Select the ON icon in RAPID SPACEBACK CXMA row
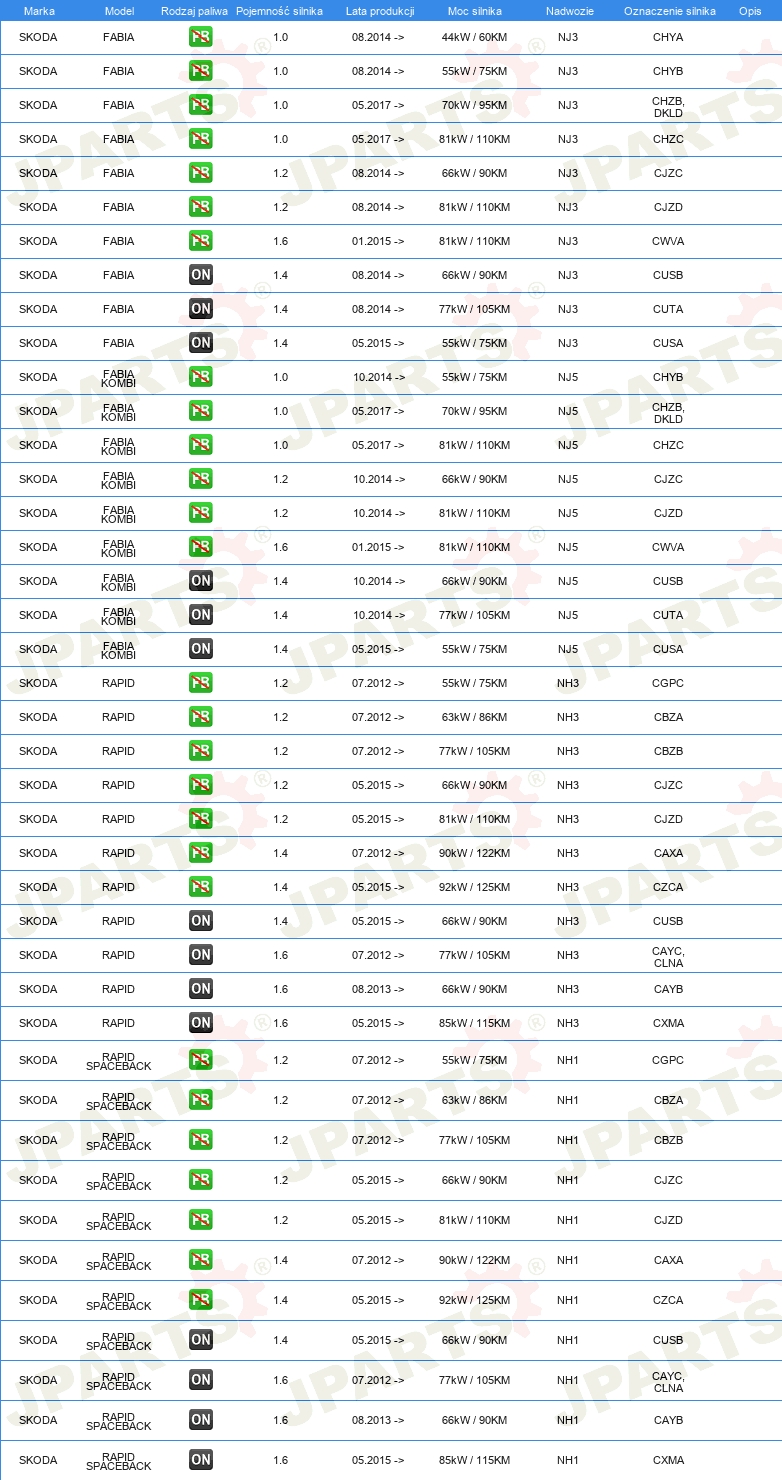This screenshot has width=782, height=1480. click(x=201, y=1460)
